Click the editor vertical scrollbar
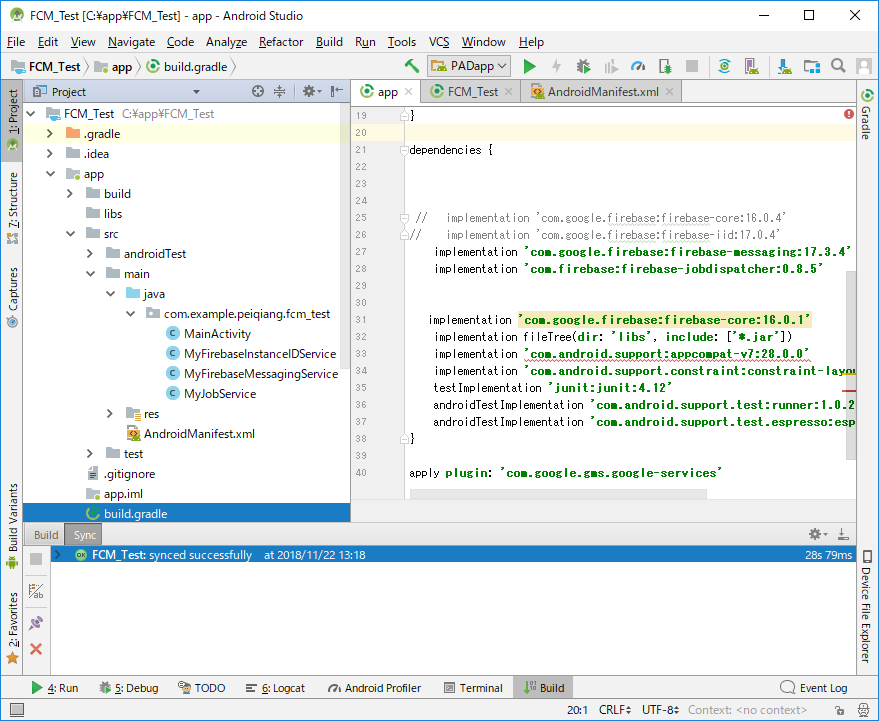879x721 pixels. click(851, 365)
